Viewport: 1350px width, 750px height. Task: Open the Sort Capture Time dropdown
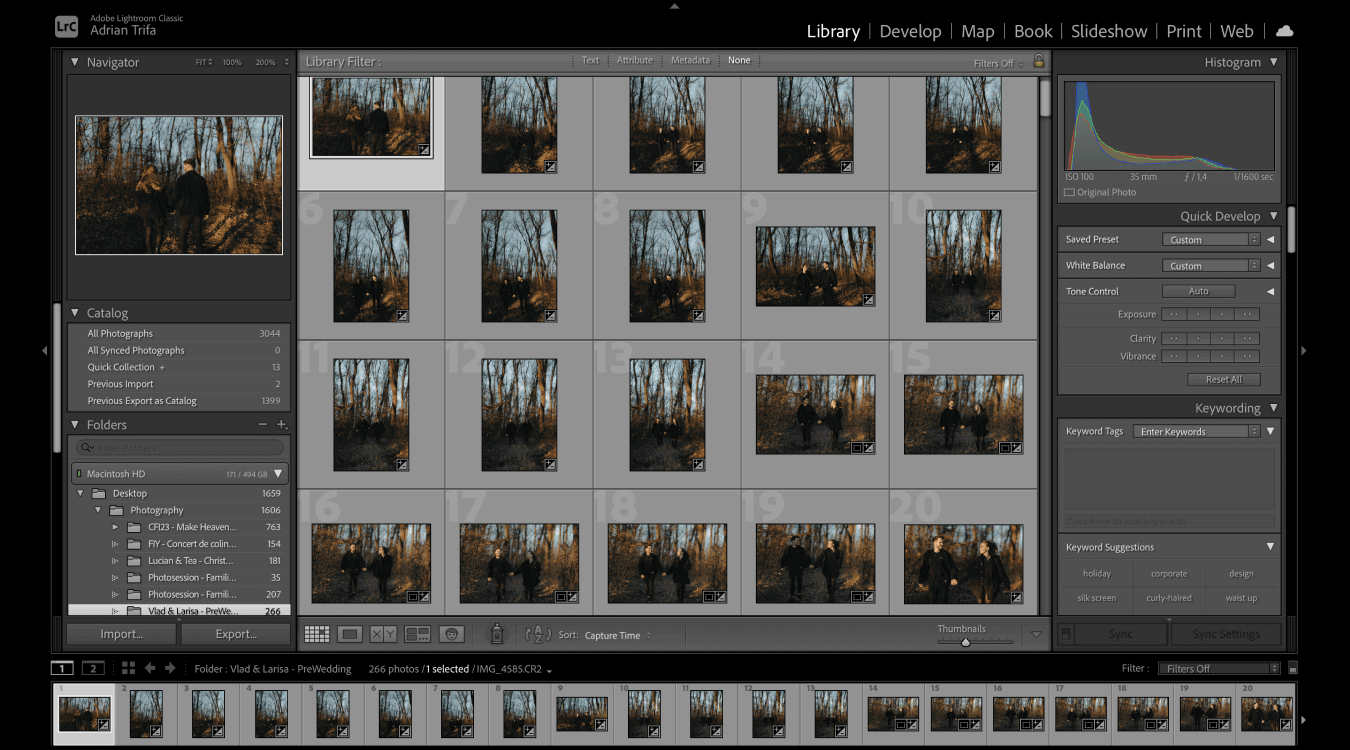[x=617, y=635]
